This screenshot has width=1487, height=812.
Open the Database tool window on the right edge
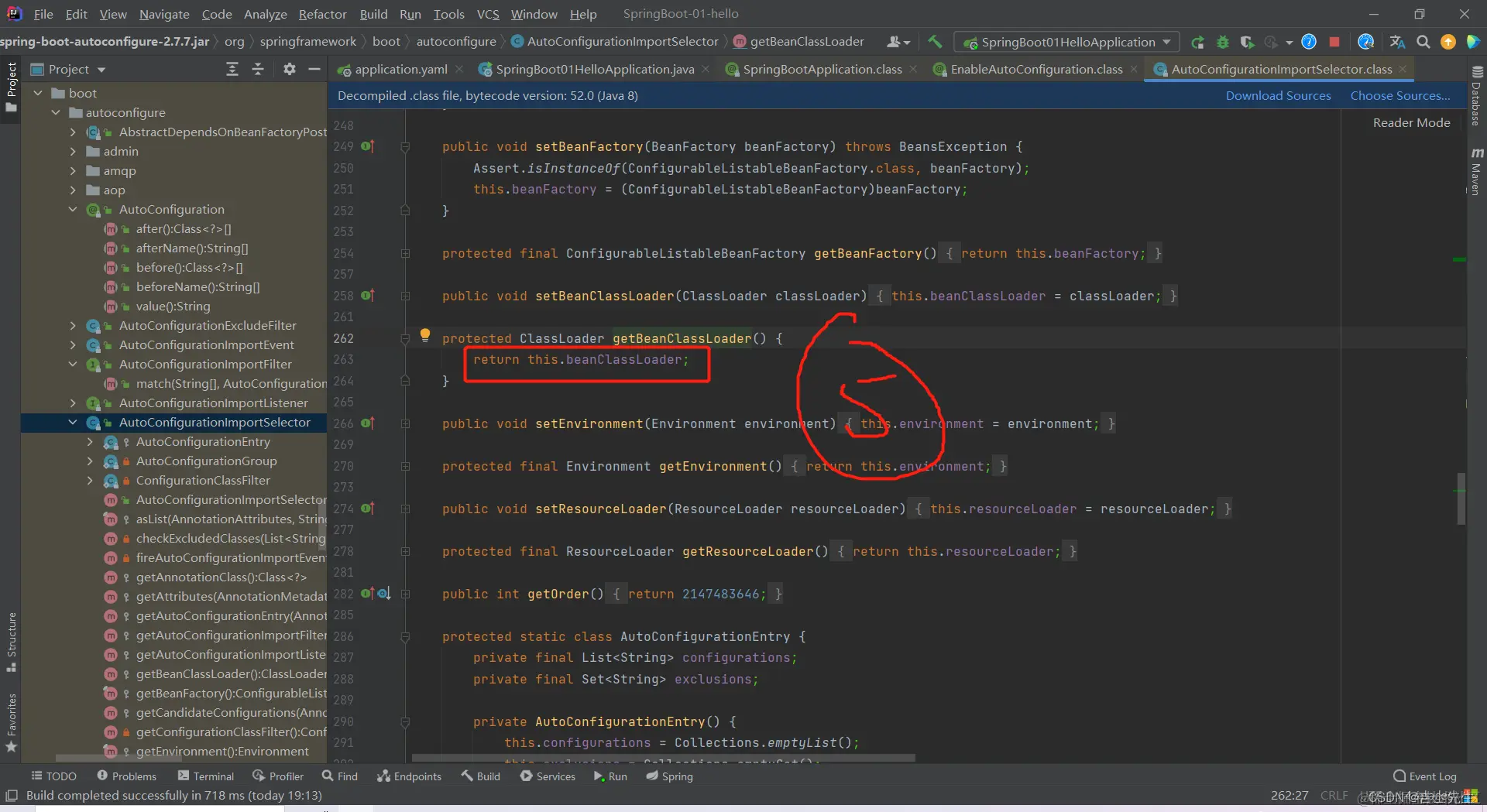click(x=1476, y=95)
